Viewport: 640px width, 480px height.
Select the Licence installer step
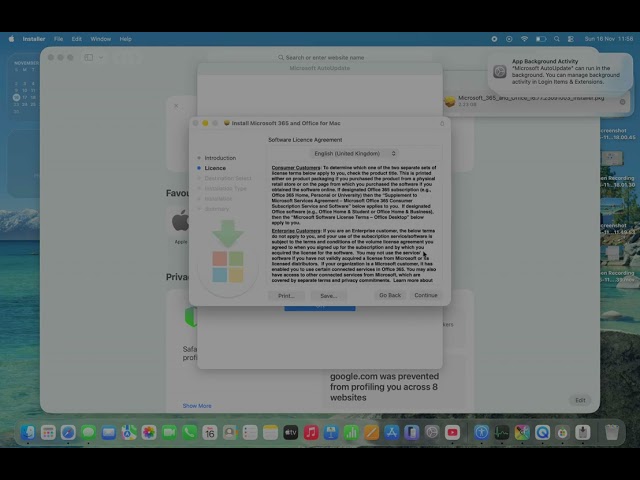pos(215,168)
